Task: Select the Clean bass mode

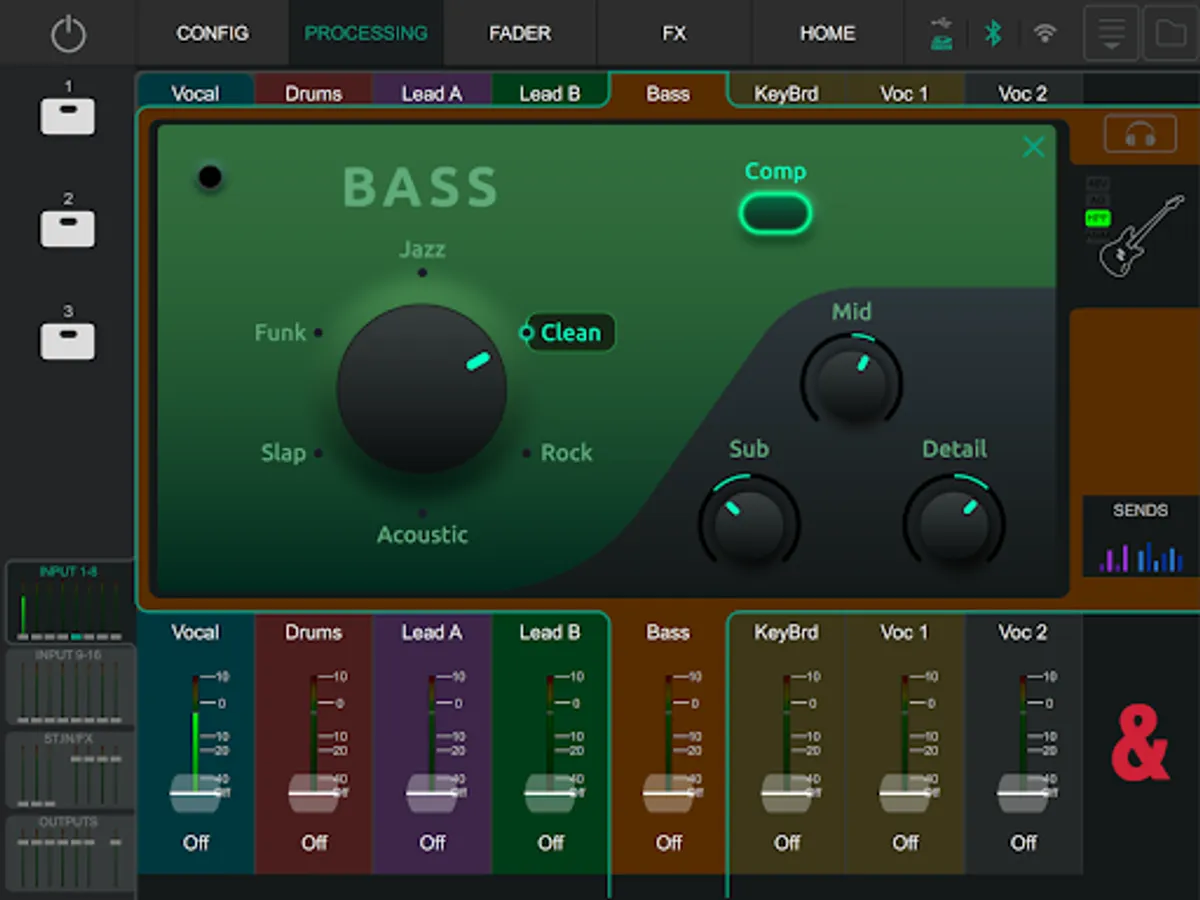Action: [571, 333]
